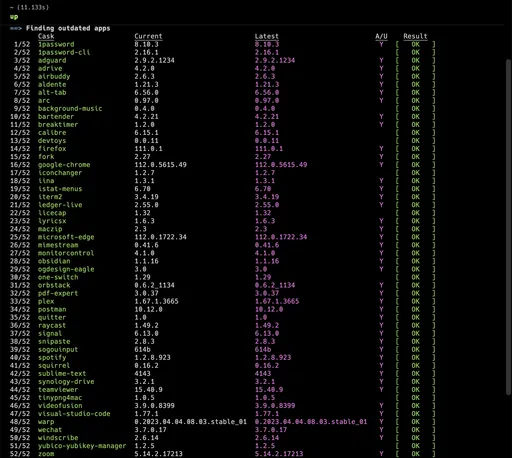Click the 'A/U' column header
The height and width of the screenshot is (458, 512).
(x=381, y=36)
